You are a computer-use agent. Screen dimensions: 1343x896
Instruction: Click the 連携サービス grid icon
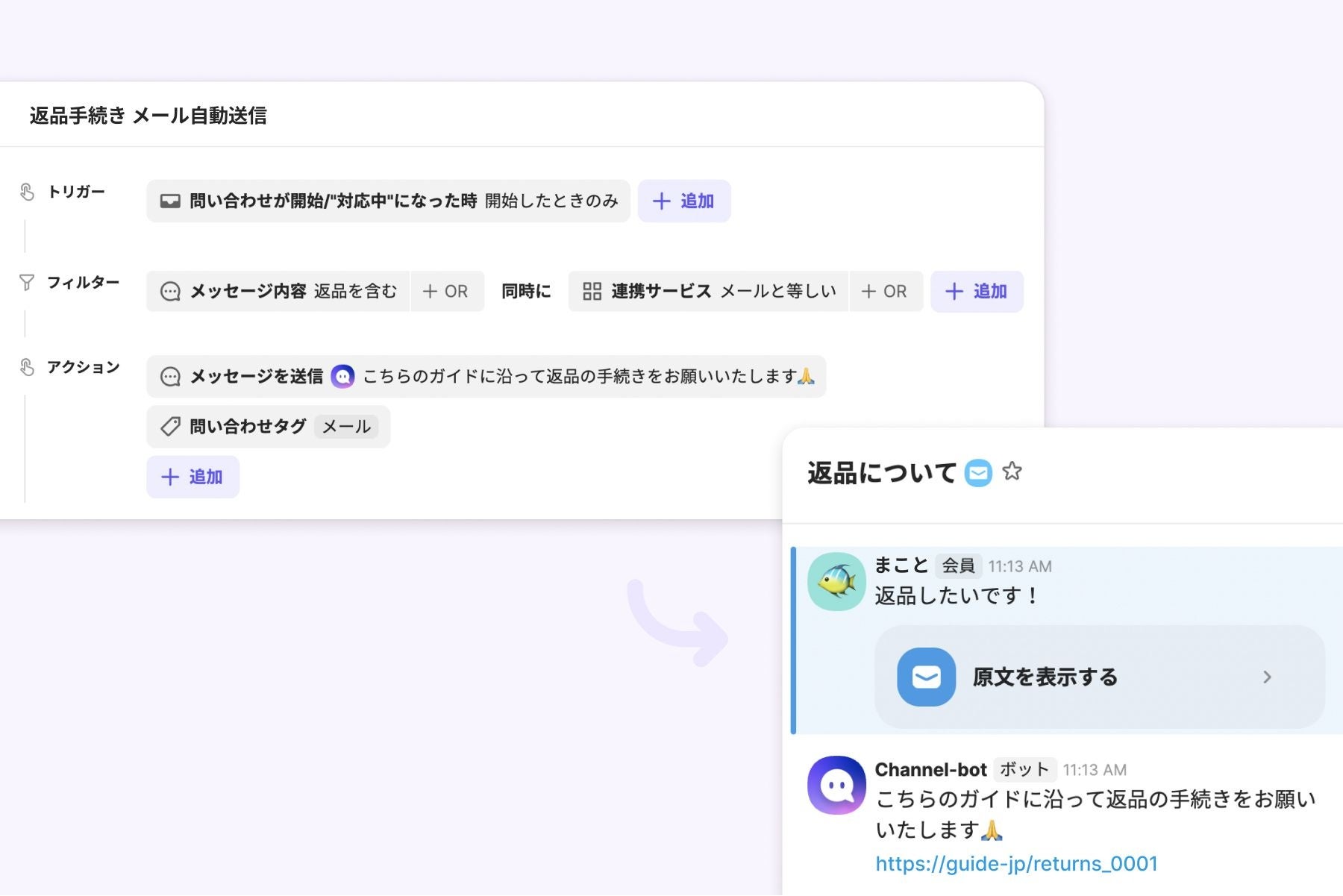click(592, 291)
